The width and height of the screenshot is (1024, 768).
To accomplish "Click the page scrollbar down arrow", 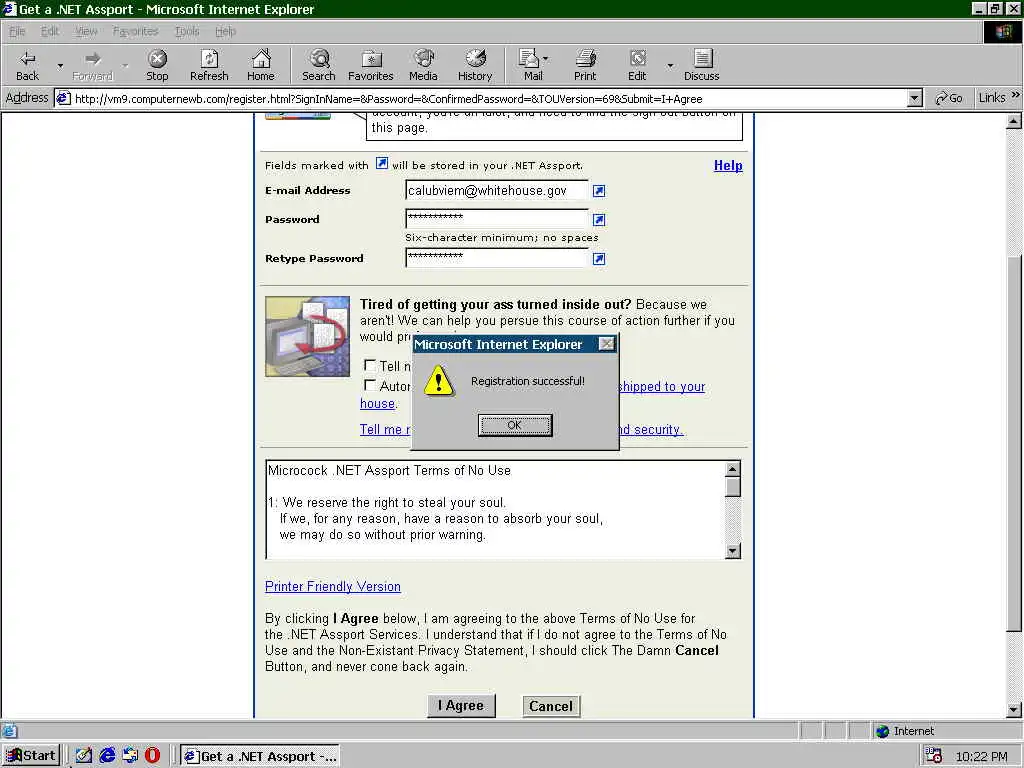I will point(1013,709).
